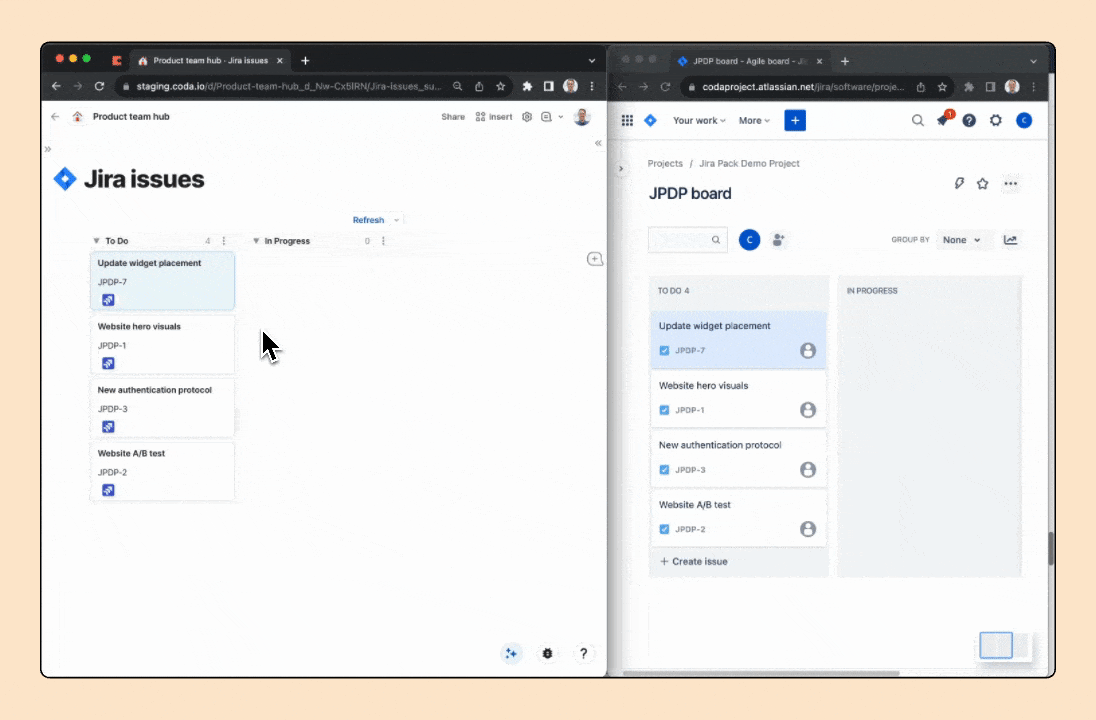The height and width of the screenshot is (720, 1096).
Task: Click the Coda bug report icon
Action: 547,654
